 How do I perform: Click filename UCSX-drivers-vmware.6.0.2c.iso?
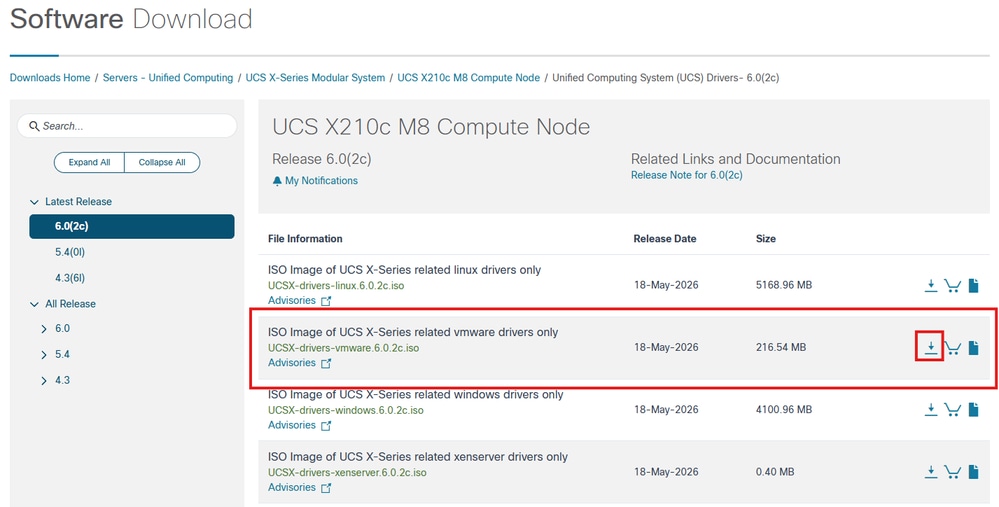343,348
